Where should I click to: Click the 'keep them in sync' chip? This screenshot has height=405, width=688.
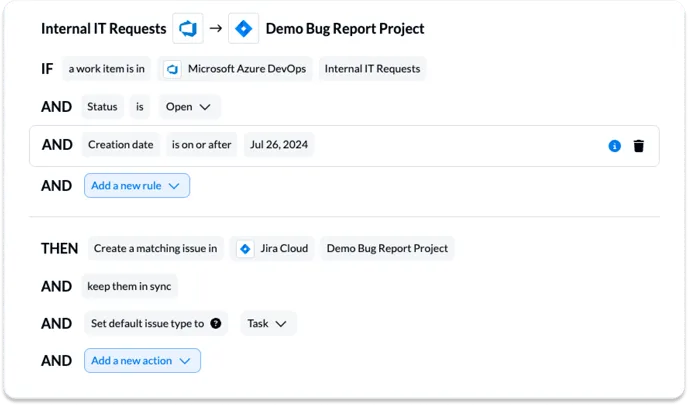pos(129,286)
